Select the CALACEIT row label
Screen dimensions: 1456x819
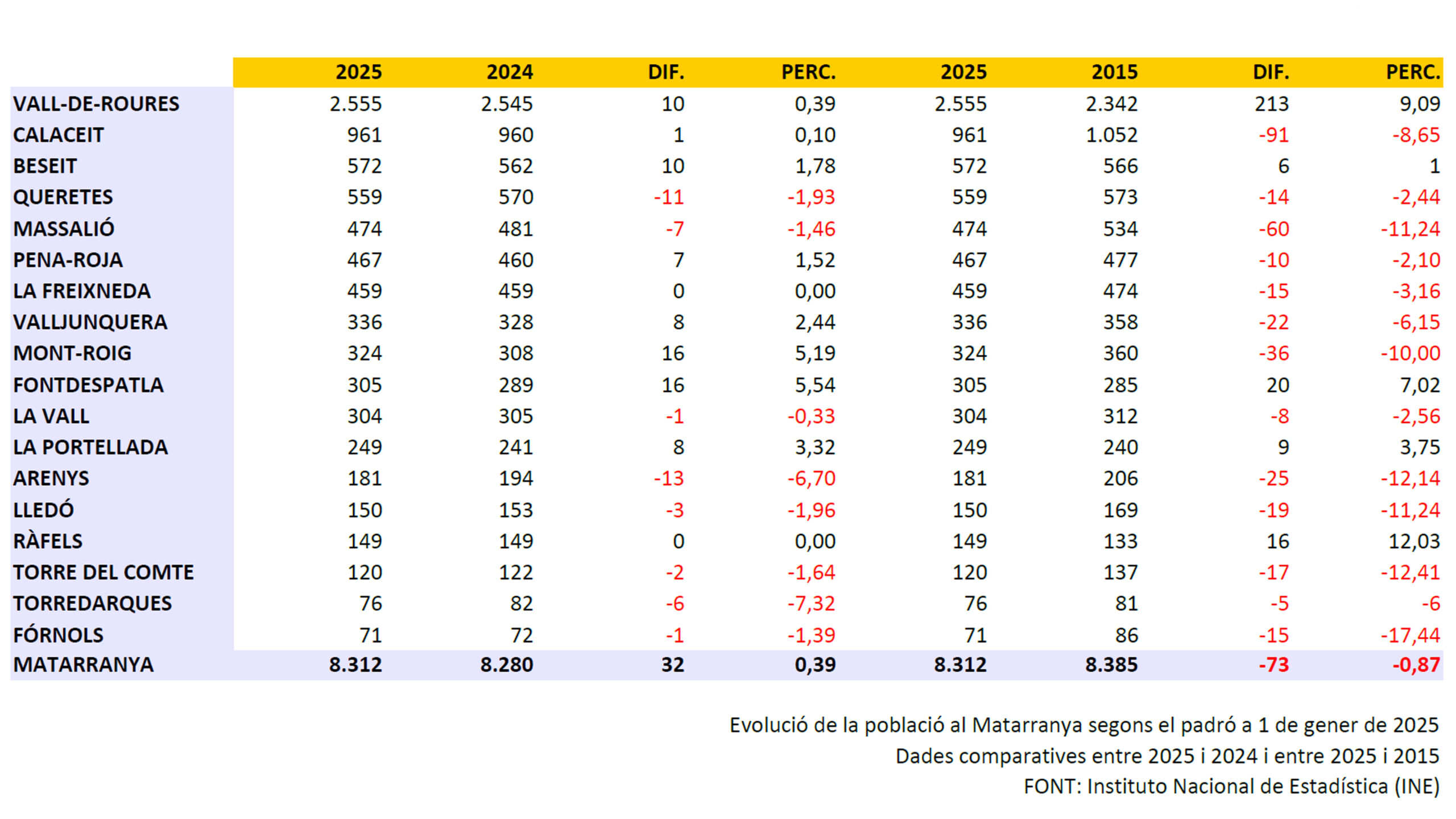(x=59, y=135)
